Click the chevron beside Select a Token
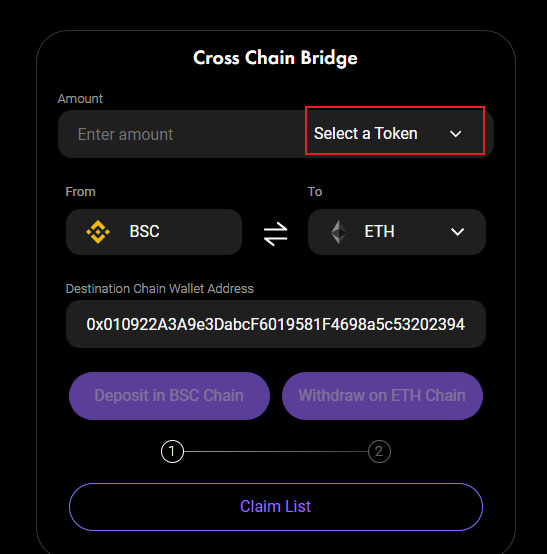Screen dimensions: 547x554 [x=455, y=134]
